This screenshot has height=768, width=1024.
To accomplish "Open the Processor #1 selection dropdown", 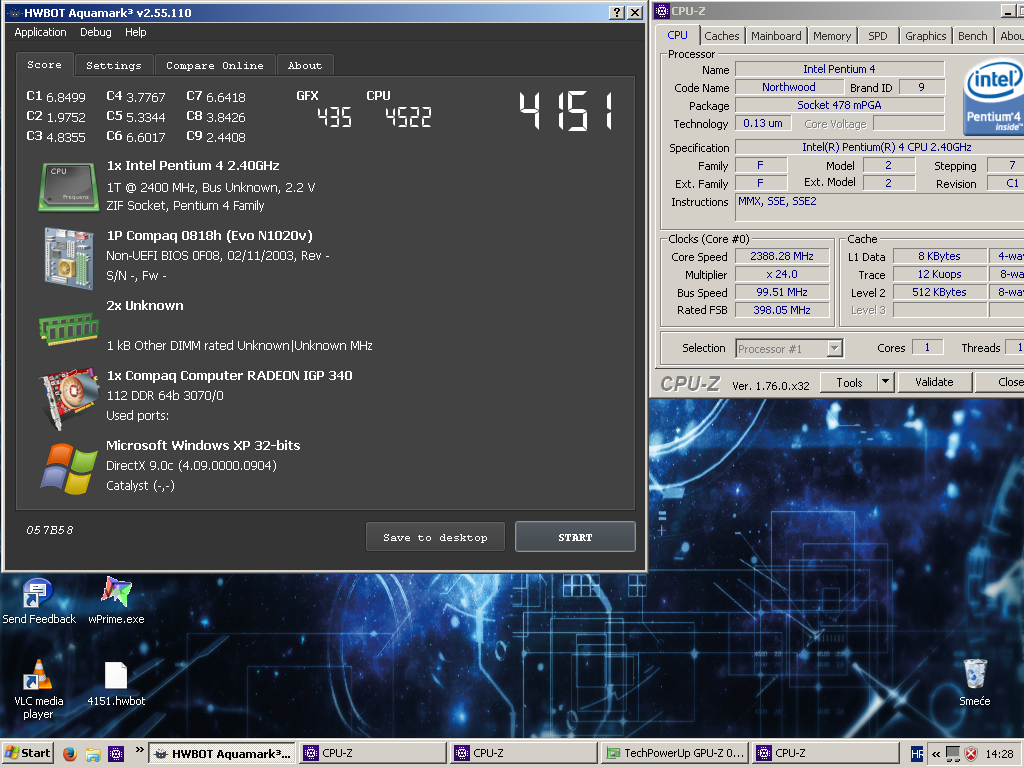I will pyautogui.click(x=789, y=349).
